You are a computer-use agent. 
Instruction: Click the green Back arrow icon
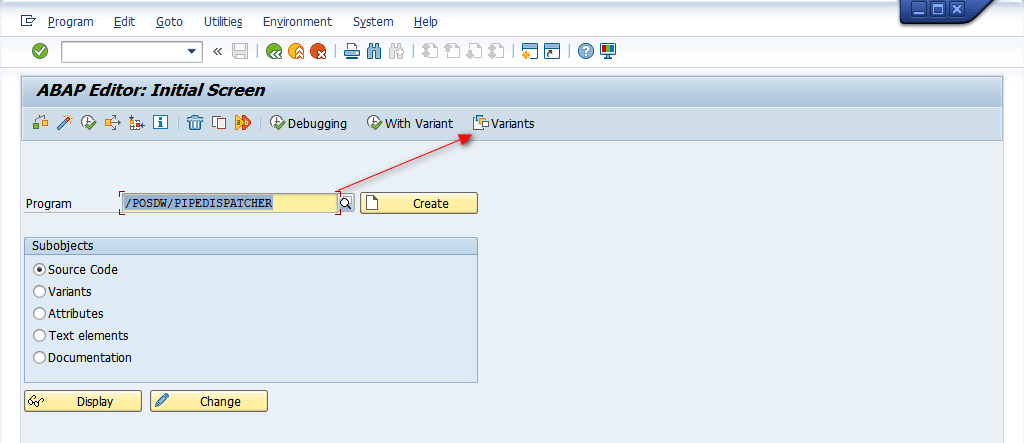click(273, 51)
